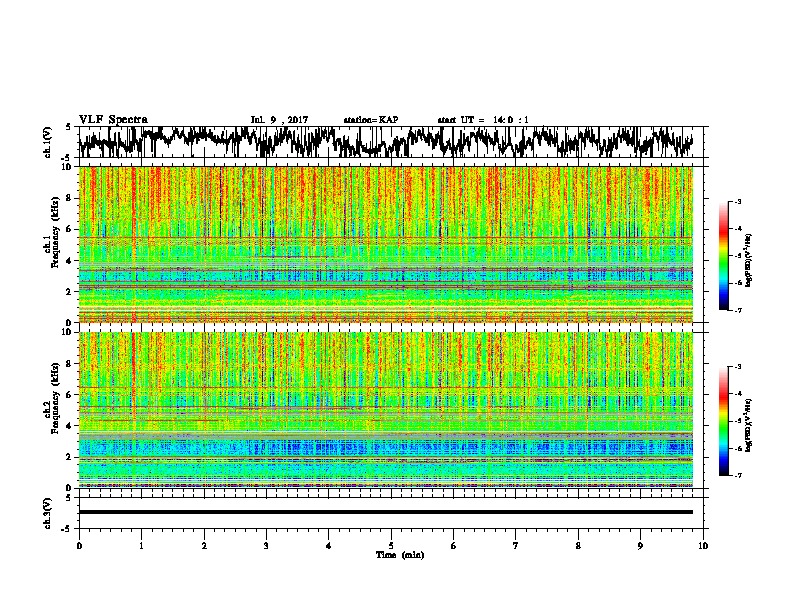Click the time-axis tick label "1"
The image size is (792, 612).
coord(141,546)
